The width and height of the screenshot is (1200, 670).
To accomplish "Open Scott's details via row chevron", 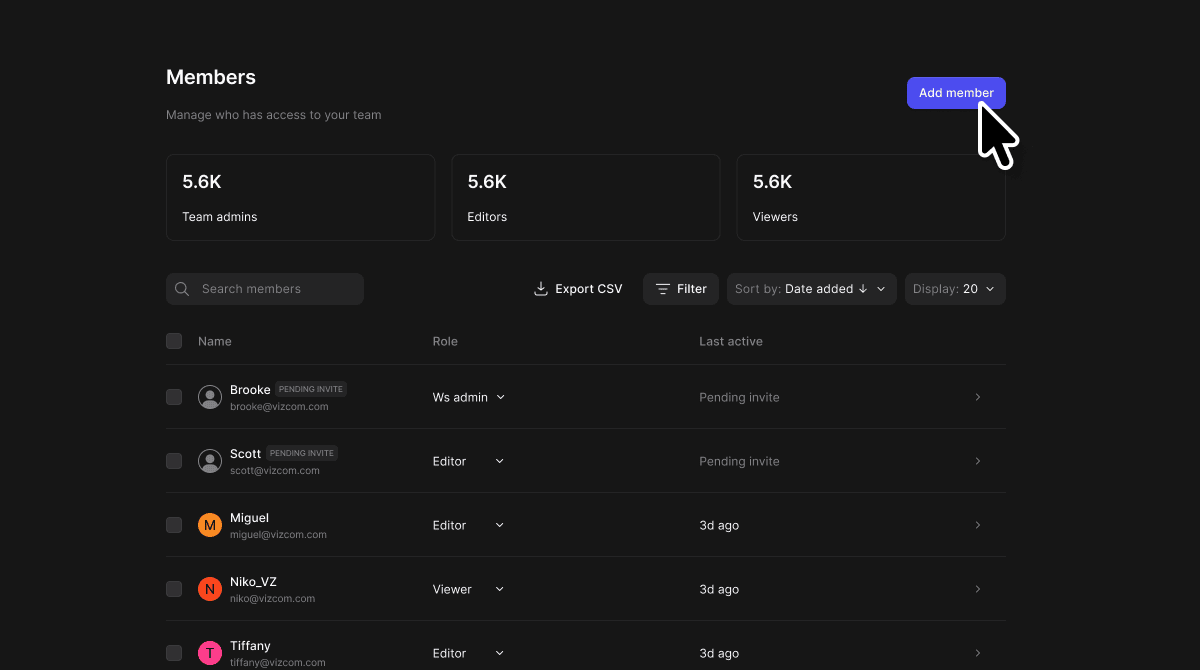I will click(x=978, y=461).
